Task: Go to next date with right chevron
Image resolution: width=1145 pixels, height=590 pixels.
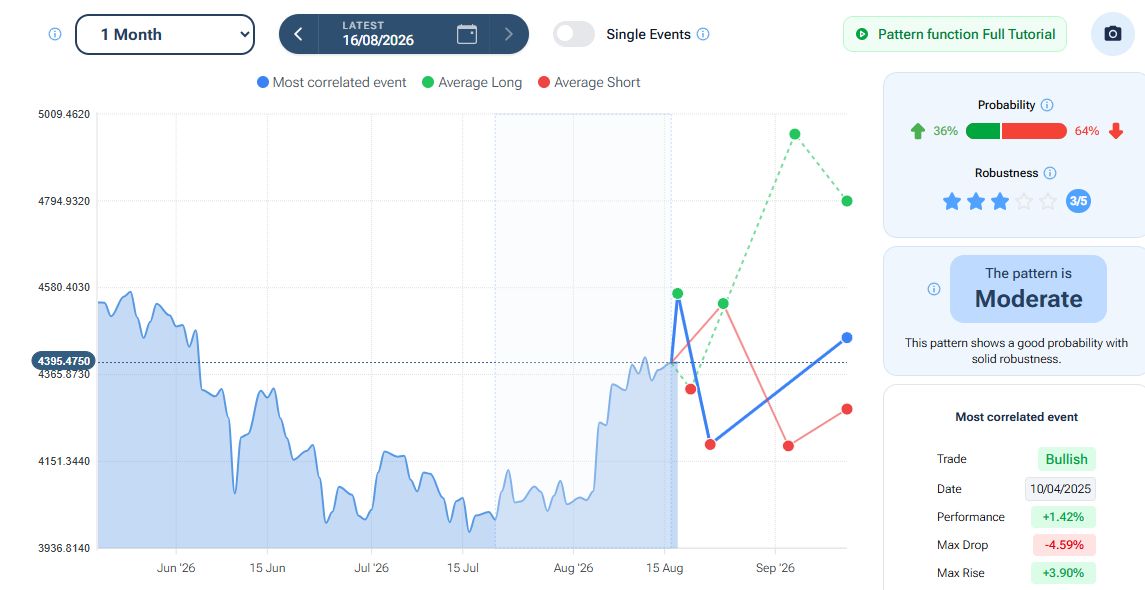Action: (509, 34)
